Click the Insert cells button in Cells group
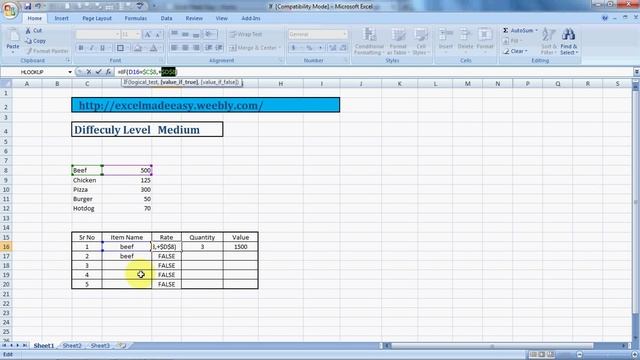The height and width of the screenshot is (360, 640). point(446,40)
